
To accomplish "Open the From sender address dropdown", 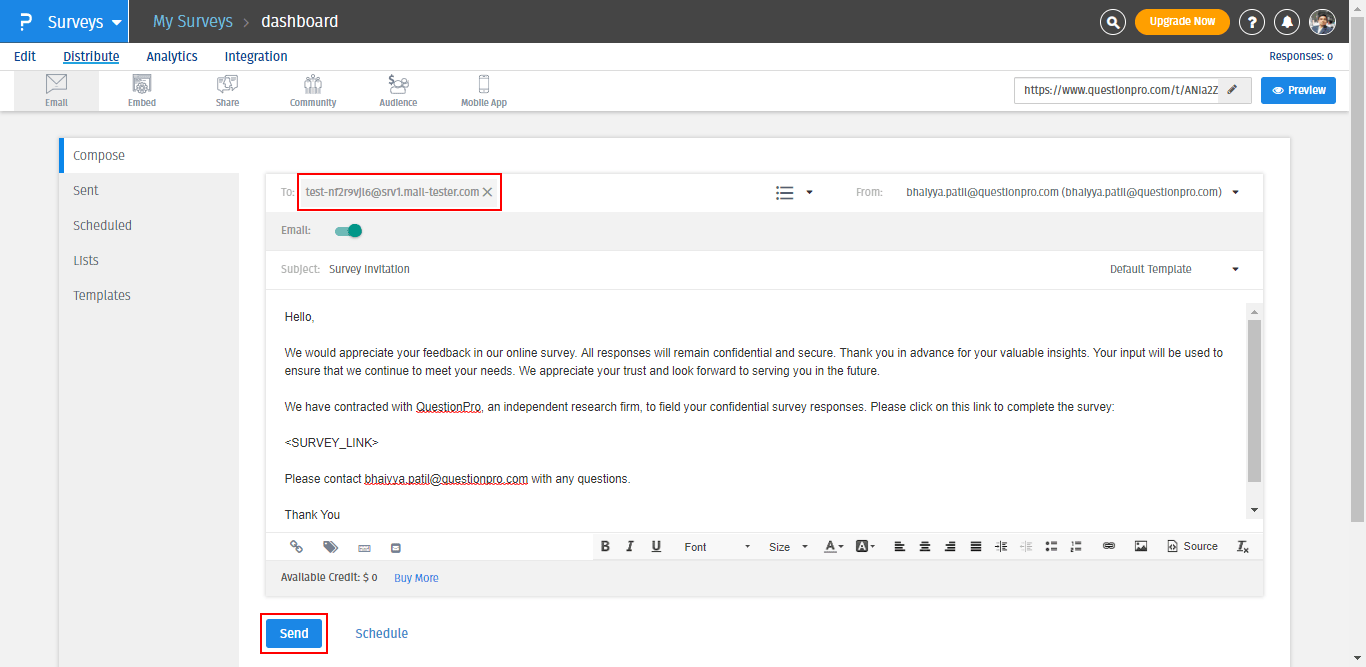I will (1236, 192).
